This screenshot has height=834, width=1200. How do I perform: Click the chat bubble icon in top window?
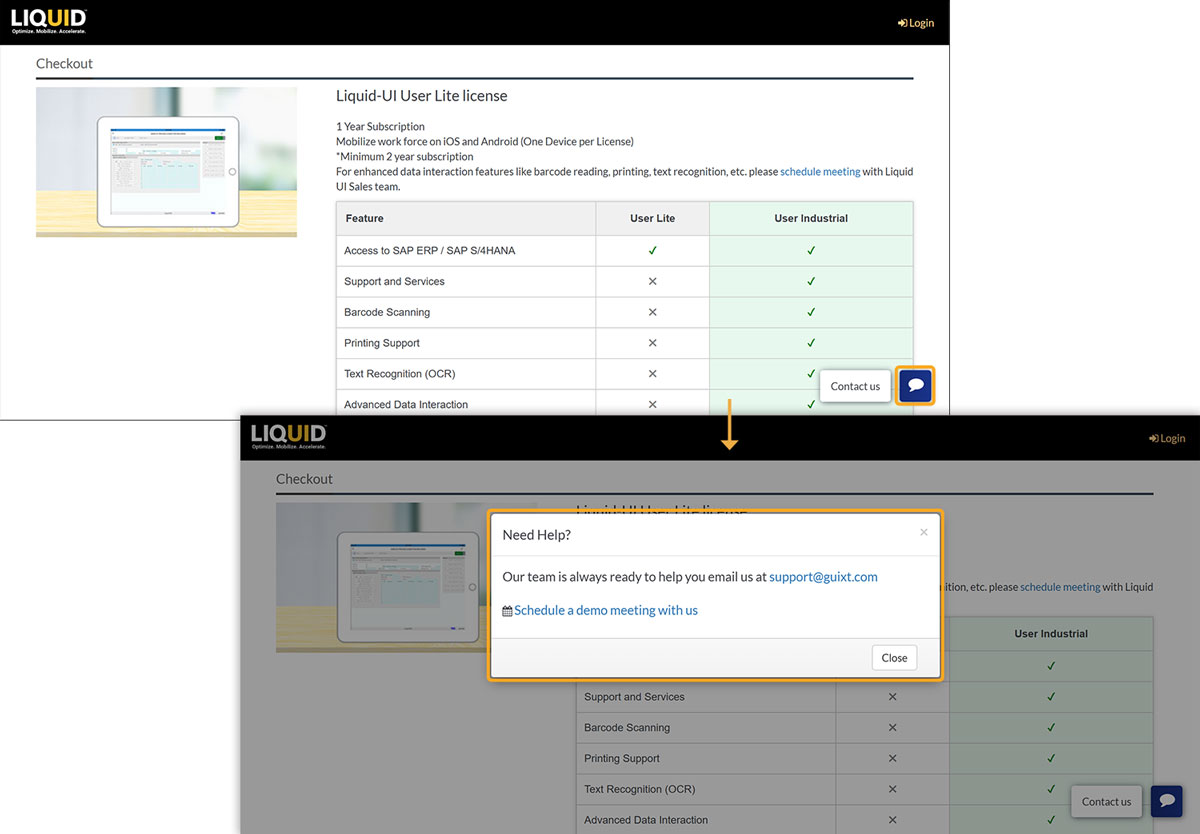coord(916,386)
